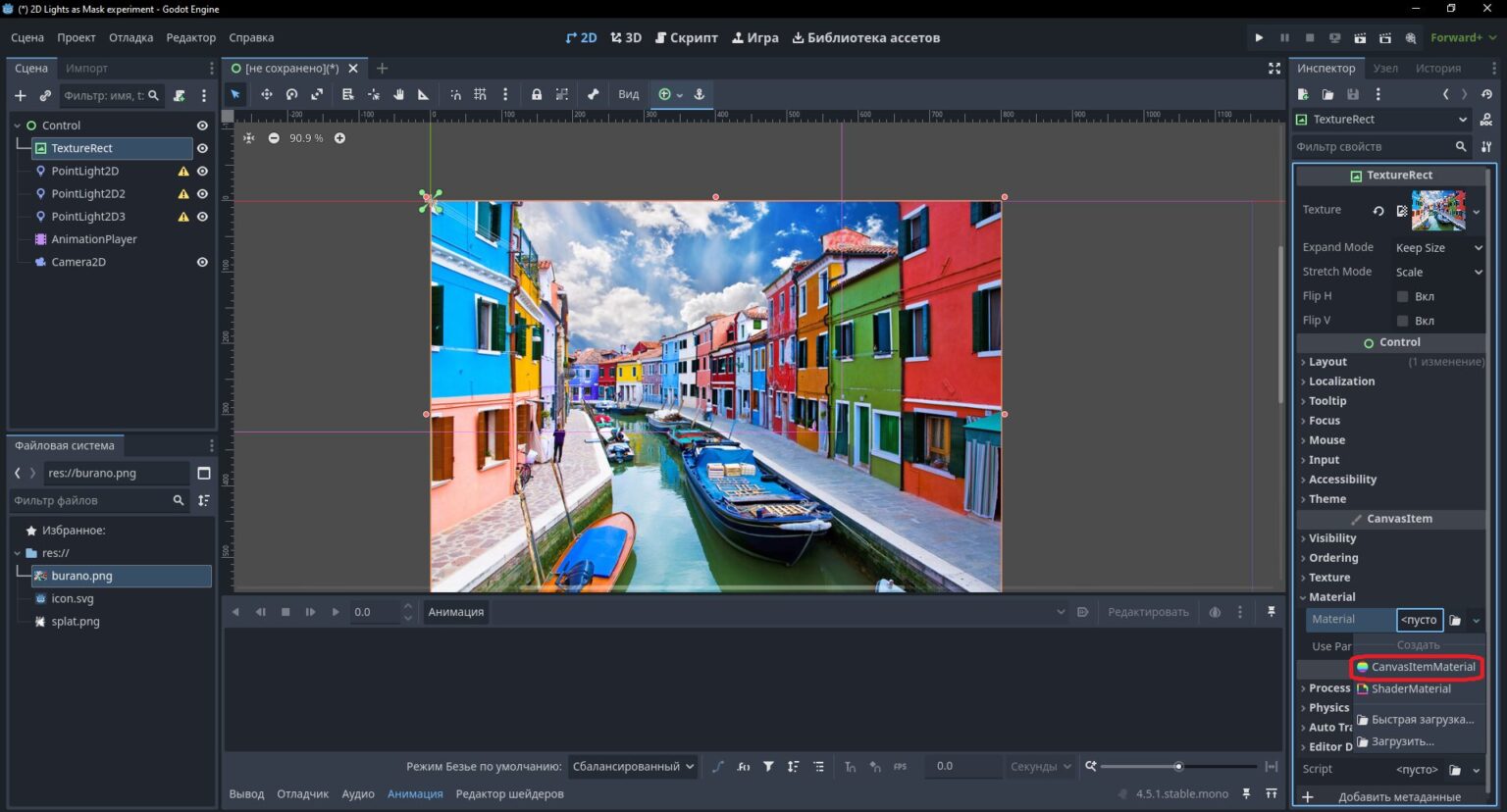1507x812 pixels.
Task: Expand the Visibility section in inspector
Action: pyautogui.click(x=1331, y=538)
